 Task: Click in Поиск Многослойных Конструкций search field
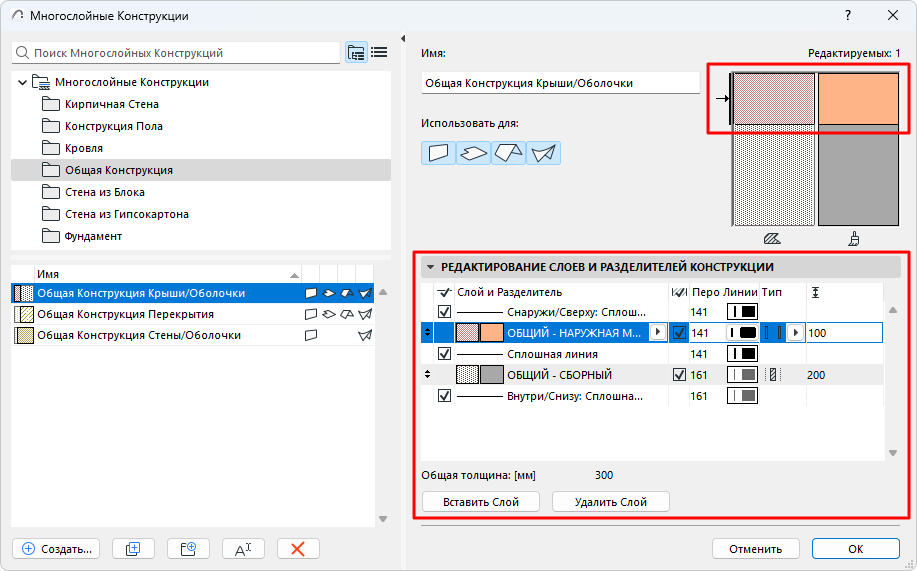pos(175,53)
